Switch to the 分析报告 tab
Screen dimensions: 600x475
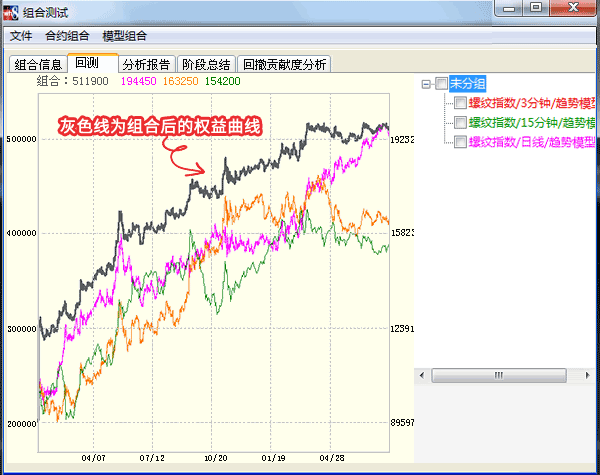146,65
